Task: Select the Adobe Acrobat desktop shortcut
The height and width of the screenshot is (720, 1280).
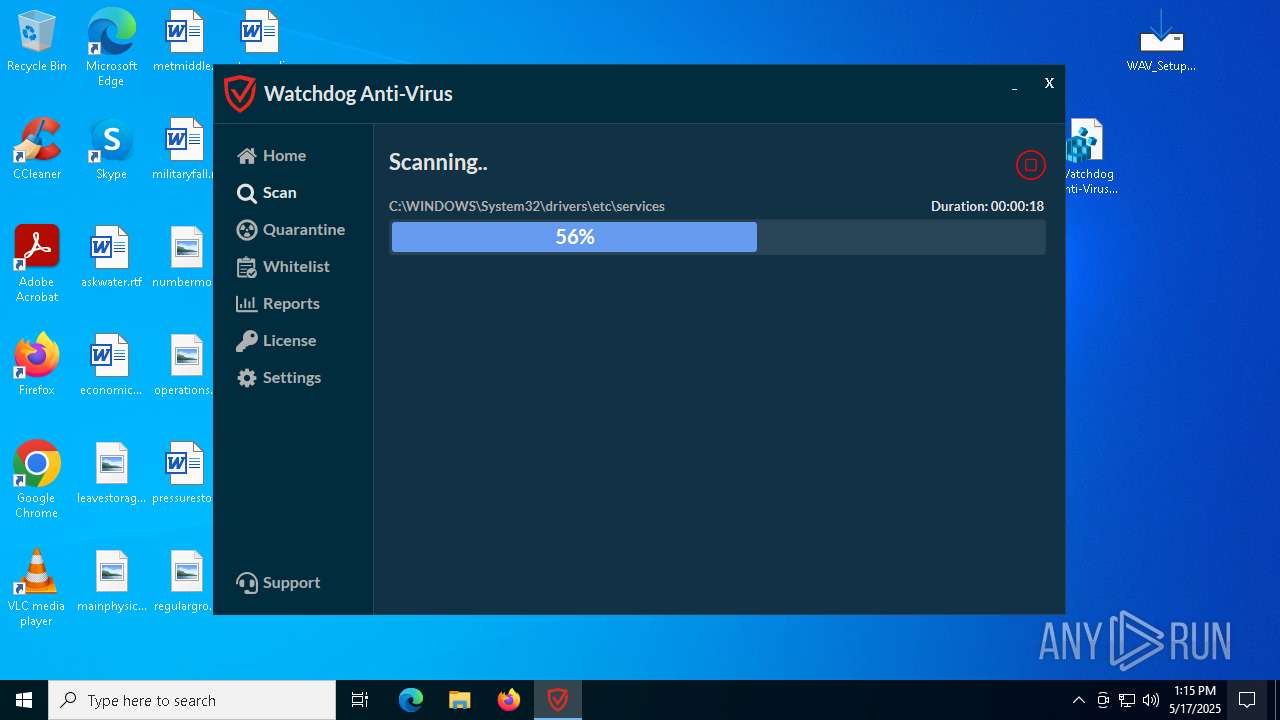Action: tap(37, 264)
